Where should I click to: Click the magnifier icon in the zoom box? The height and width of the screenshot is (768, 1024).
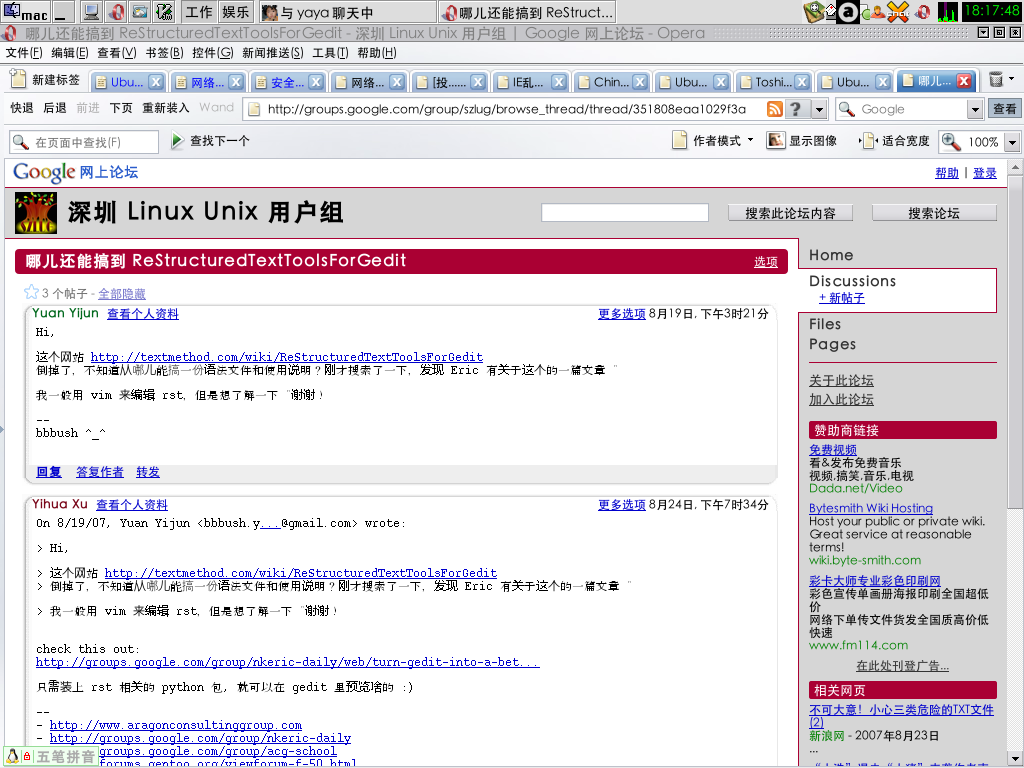(951, 141)
